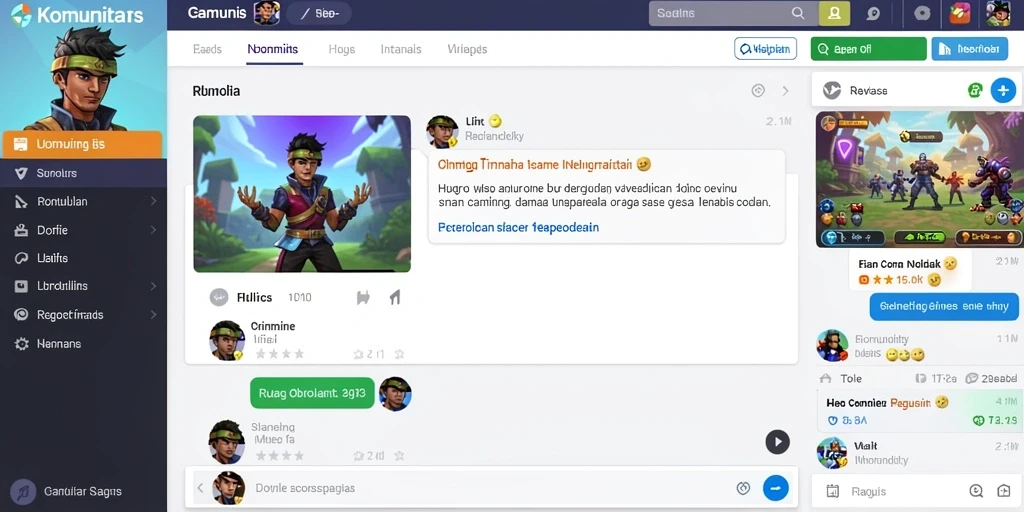The height and width of the screenshot is (512, 1024).
Task: Click the round gray icon in top bar
Action: pyautogui.click(x=922, y=13)
